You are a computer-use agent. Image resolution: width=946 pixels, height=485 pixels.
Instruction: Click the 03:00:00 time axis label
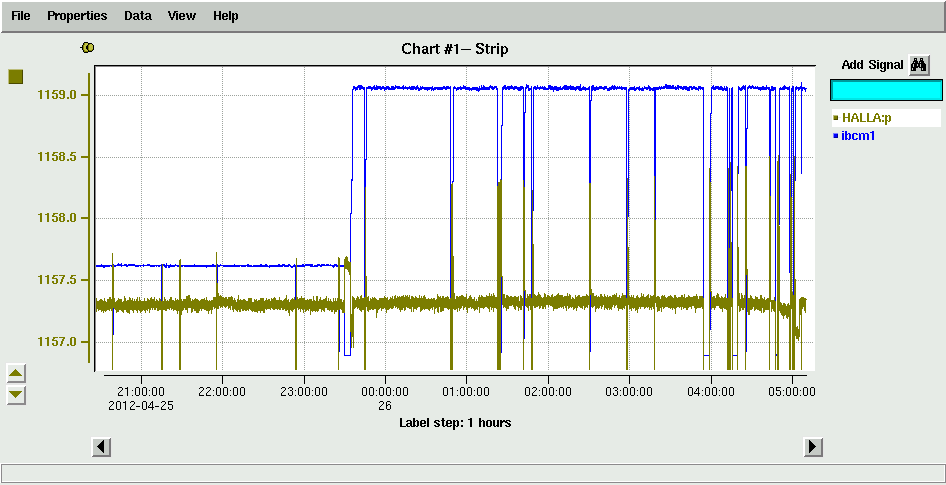[629, 391]
